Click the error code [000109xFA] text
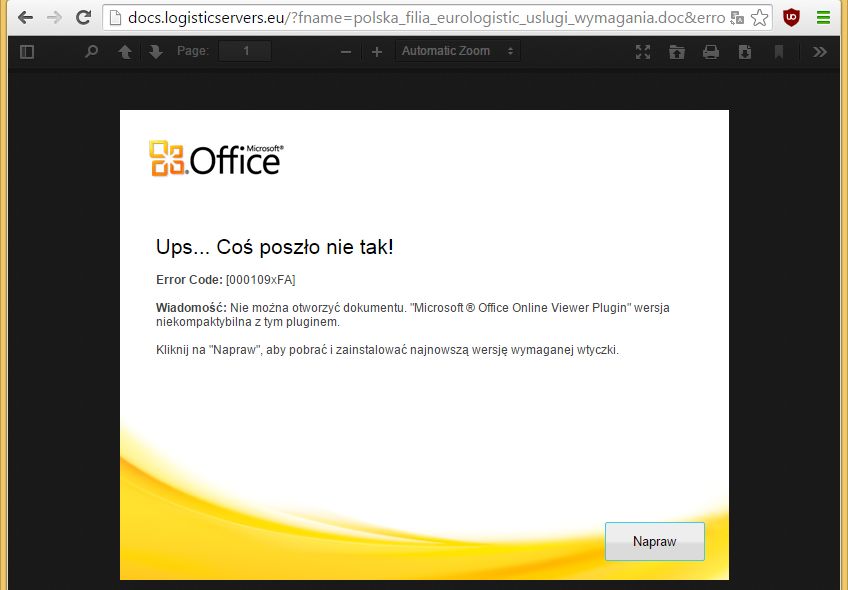 point(261,280)
